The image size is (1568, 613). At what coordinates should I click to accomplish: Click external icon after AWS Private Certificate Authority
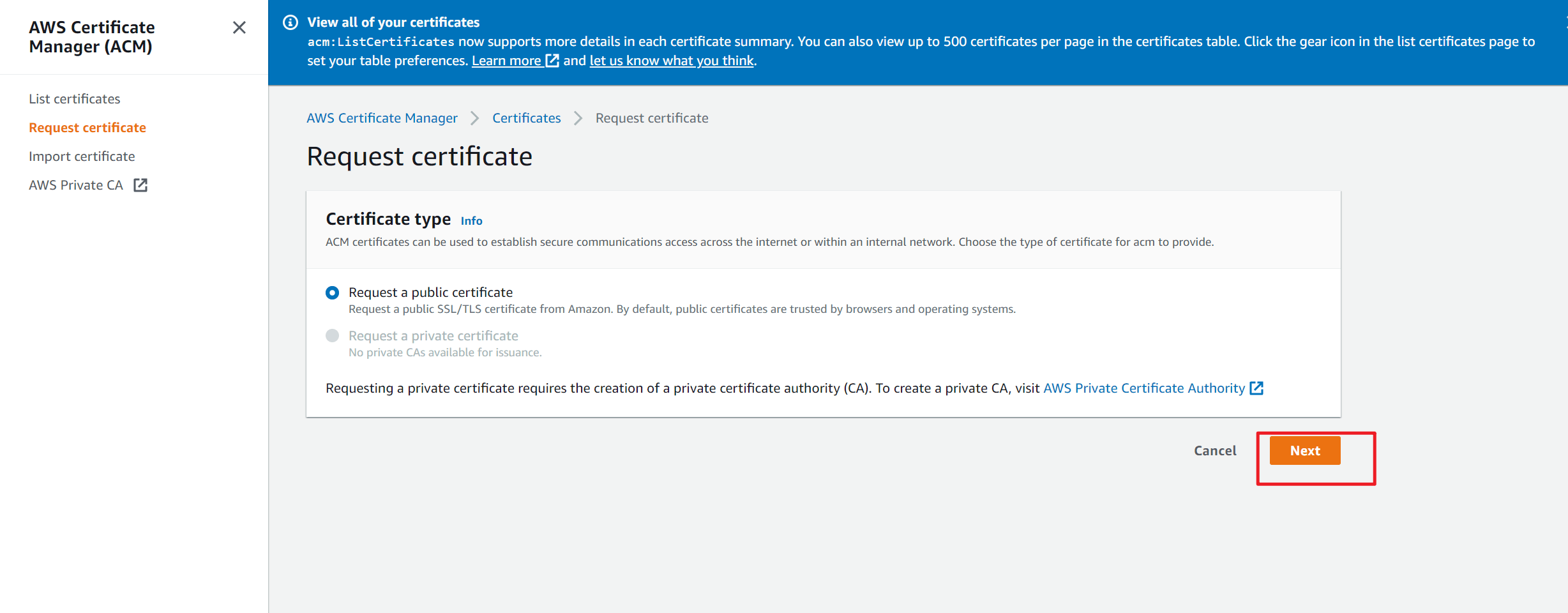pyautogui.click(x=1256, y=388)
